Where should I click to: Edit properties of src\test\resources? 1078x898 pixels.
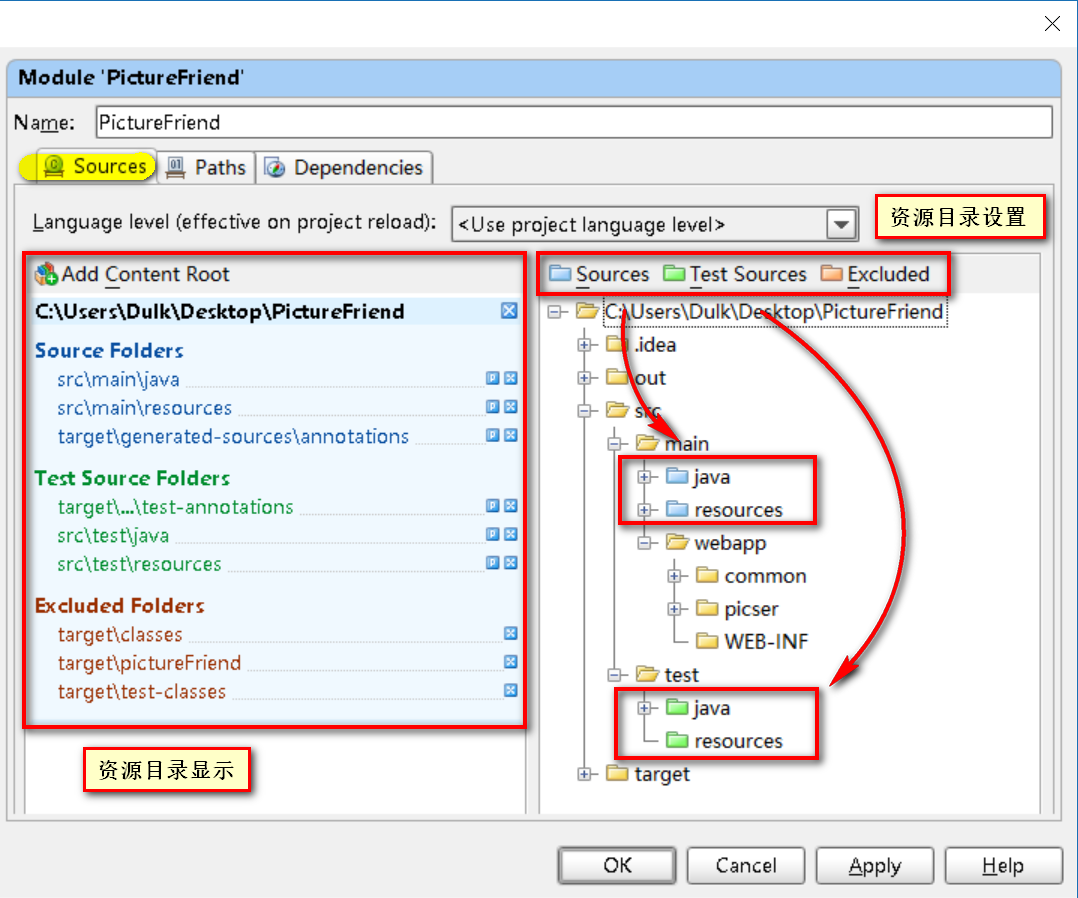(492, 562)
